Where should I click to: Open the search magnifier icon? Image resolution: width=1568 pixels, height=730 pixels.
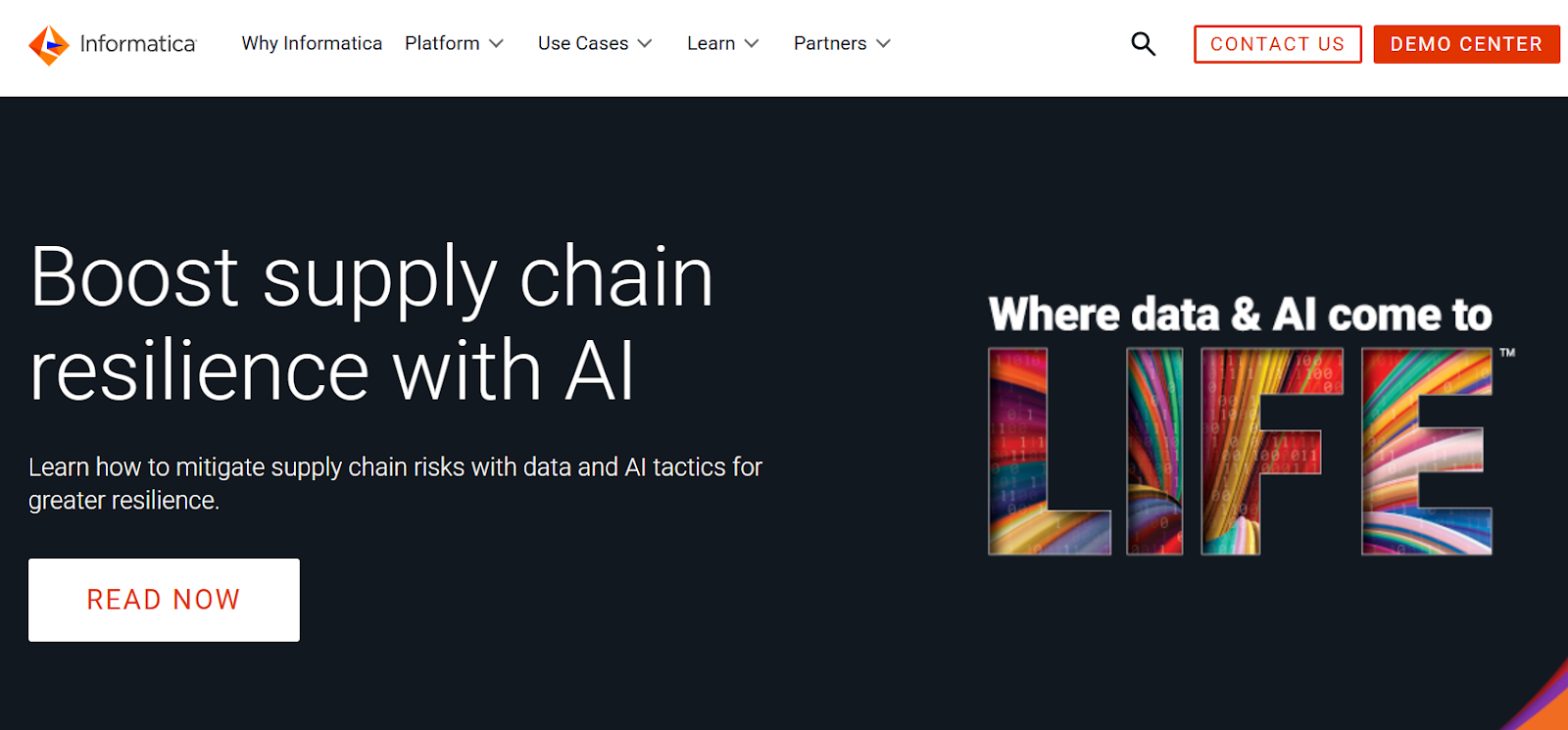point(1143,43)
